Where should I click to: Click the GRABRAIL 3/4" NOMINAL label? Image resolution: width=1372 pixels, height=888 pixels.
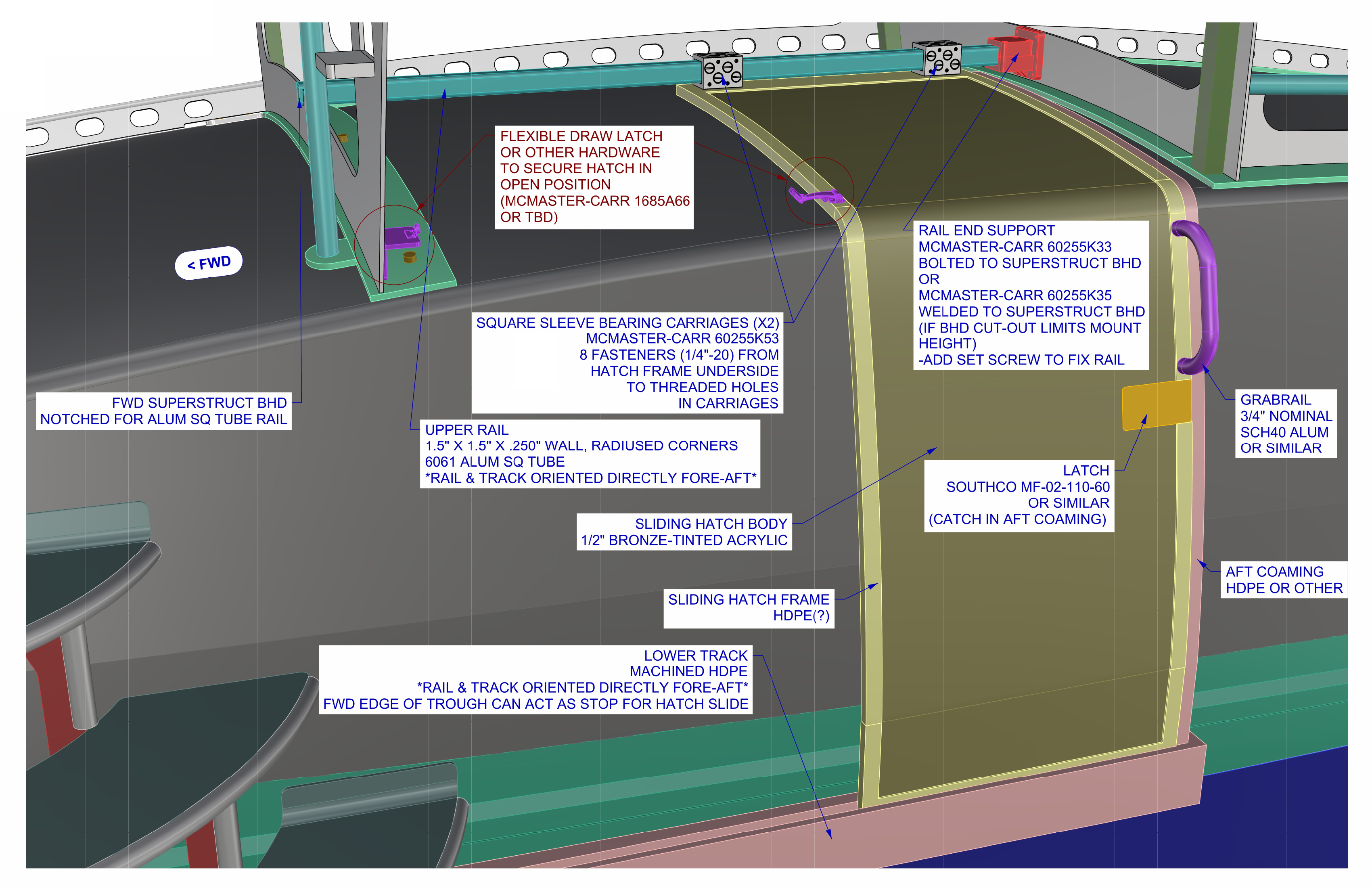pyautogui.click(x=1286, y=424)
